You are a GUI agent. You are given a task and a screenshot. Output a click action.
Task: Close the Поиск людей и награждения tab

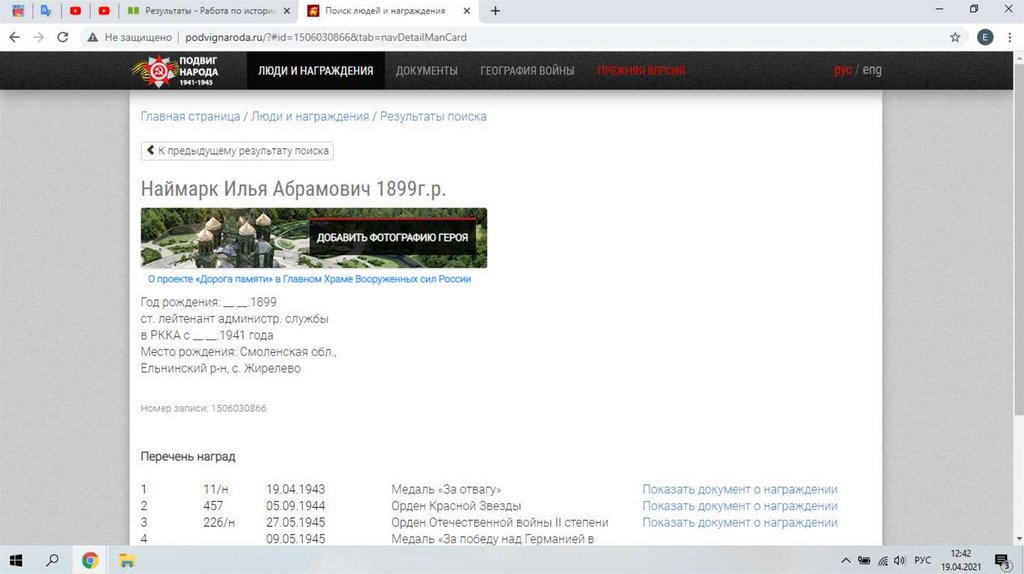[x=466, y=10]
